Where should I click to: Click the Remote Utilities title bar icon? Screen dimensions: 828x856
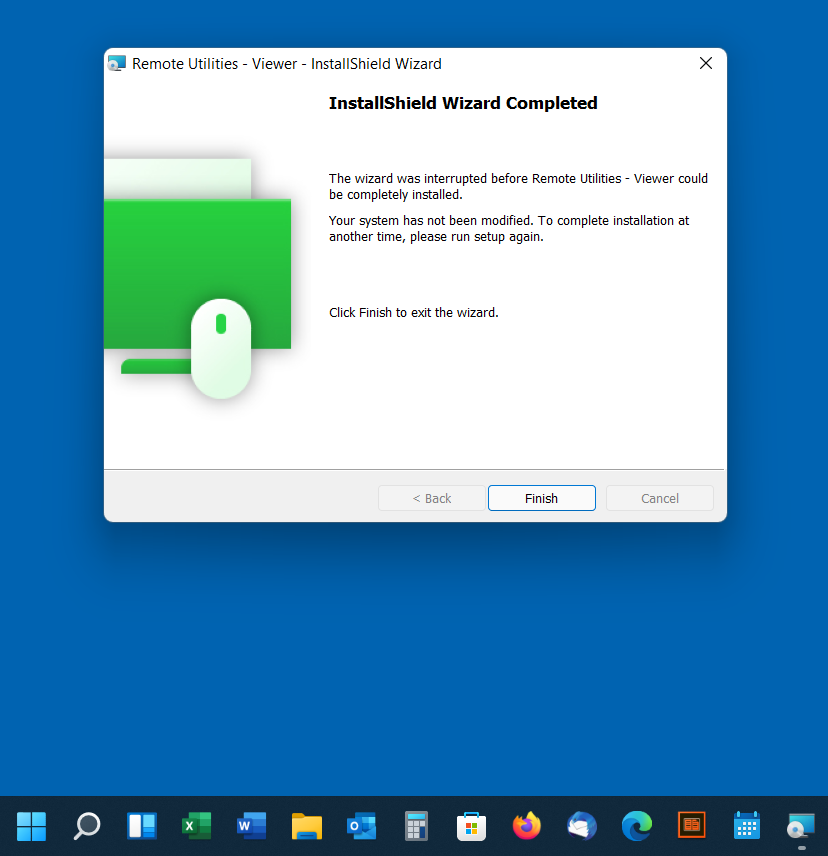[117, 64]
